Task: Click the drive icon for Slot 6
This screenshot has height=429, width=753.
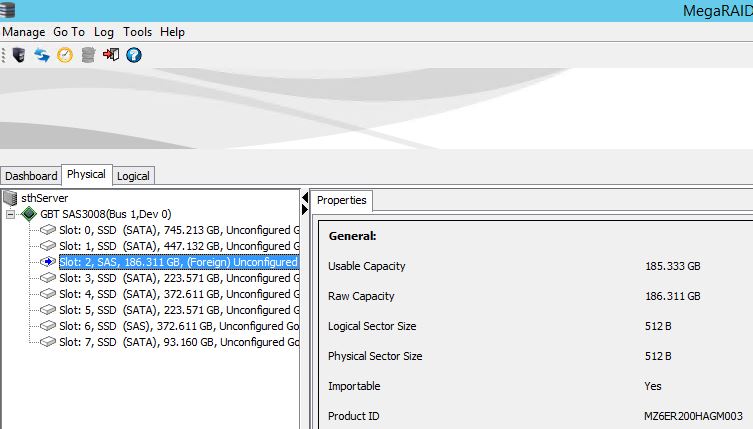Action: point(48,326)
